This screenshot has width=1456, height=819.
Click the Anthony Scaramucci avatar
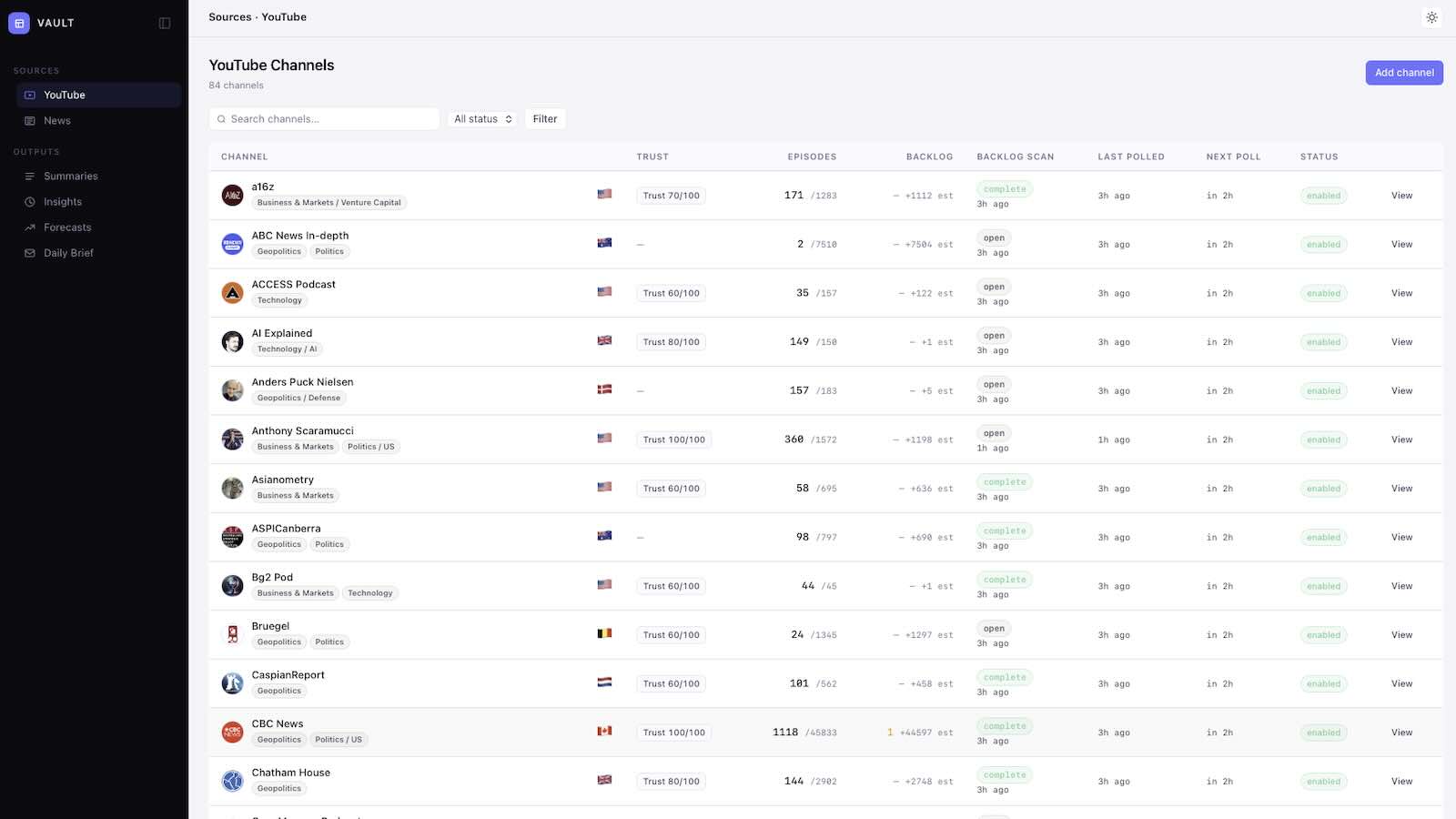pyautogui.click(x=233, y=440)
